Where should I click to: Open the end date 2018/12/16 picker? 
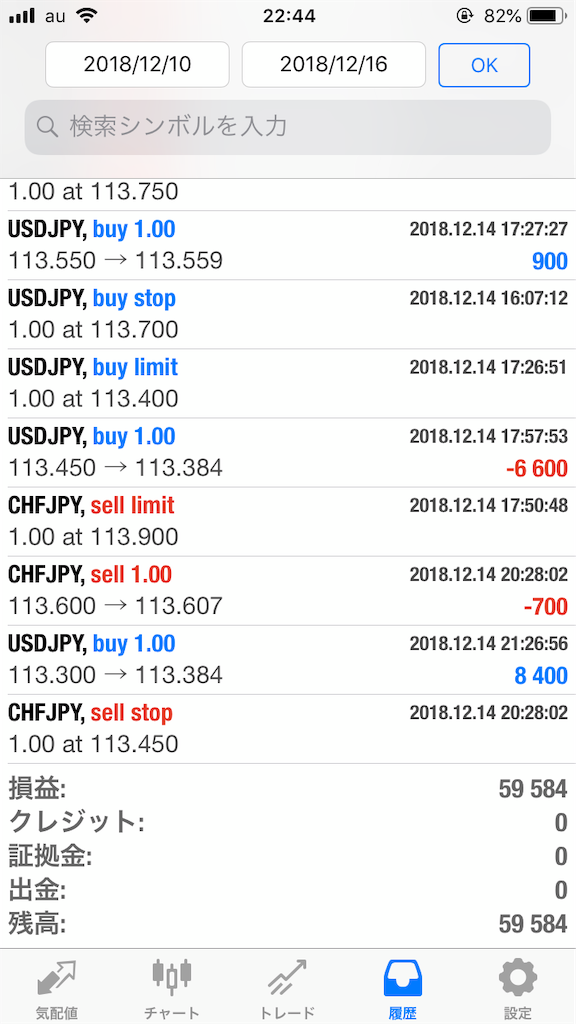(334, 64)
